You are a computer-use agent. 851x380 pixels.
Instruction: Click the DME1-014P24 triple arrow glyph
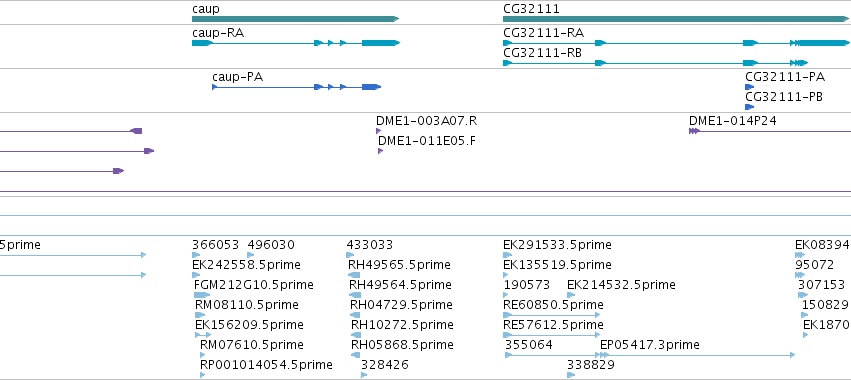(694, 131)
